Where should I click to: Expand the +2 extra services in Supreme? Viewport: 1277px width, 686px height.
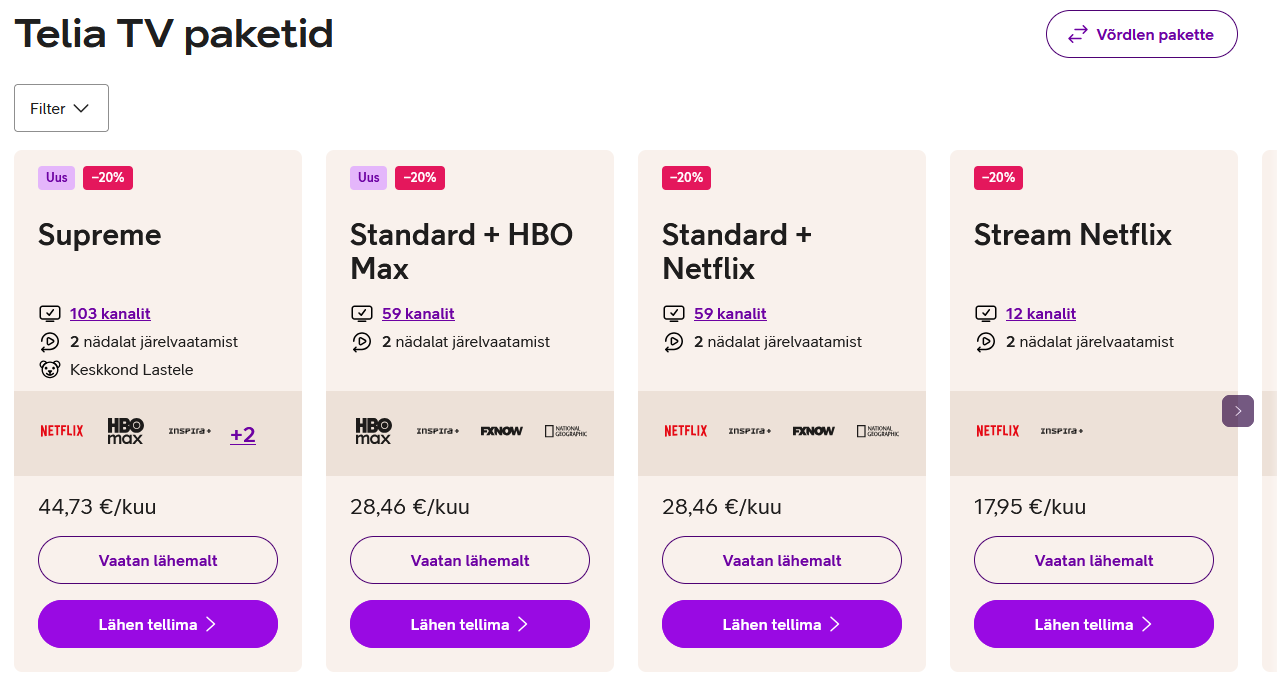[x=243, y=435]
